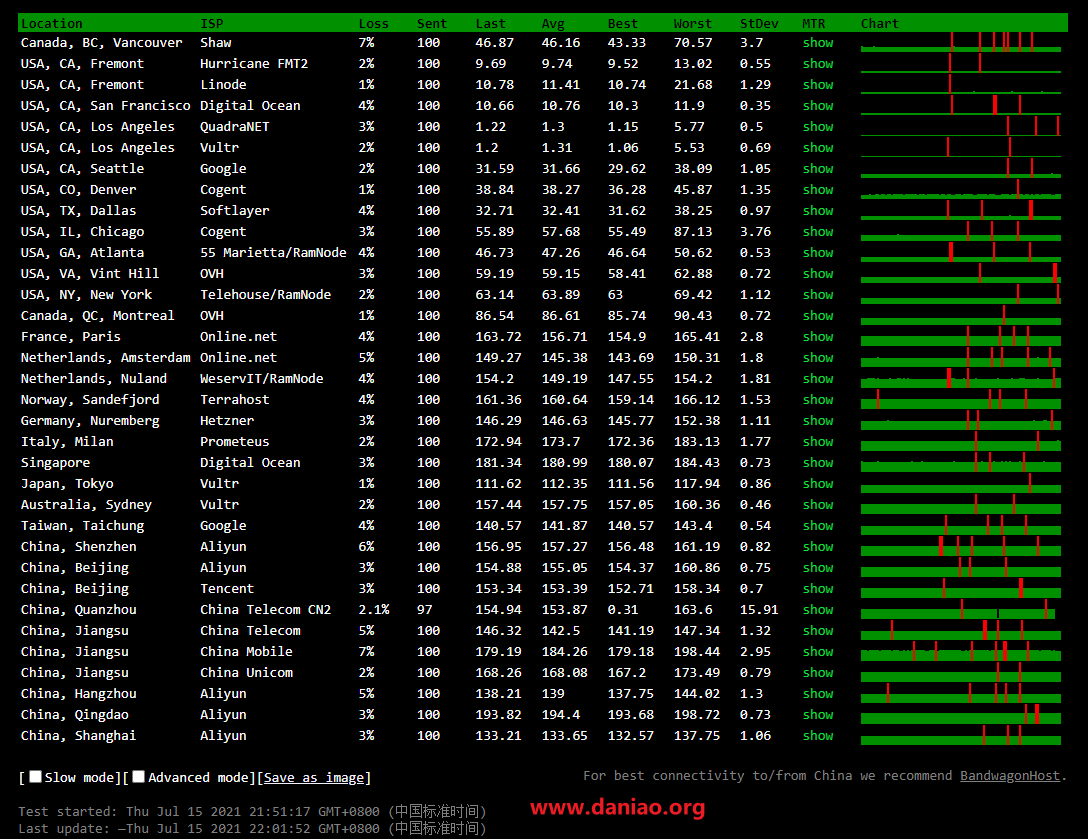Viewport: 1088px width, 839px height.
Task: Show MTR for Netherlands, Nuland
Action: click(x=817, y=378)
